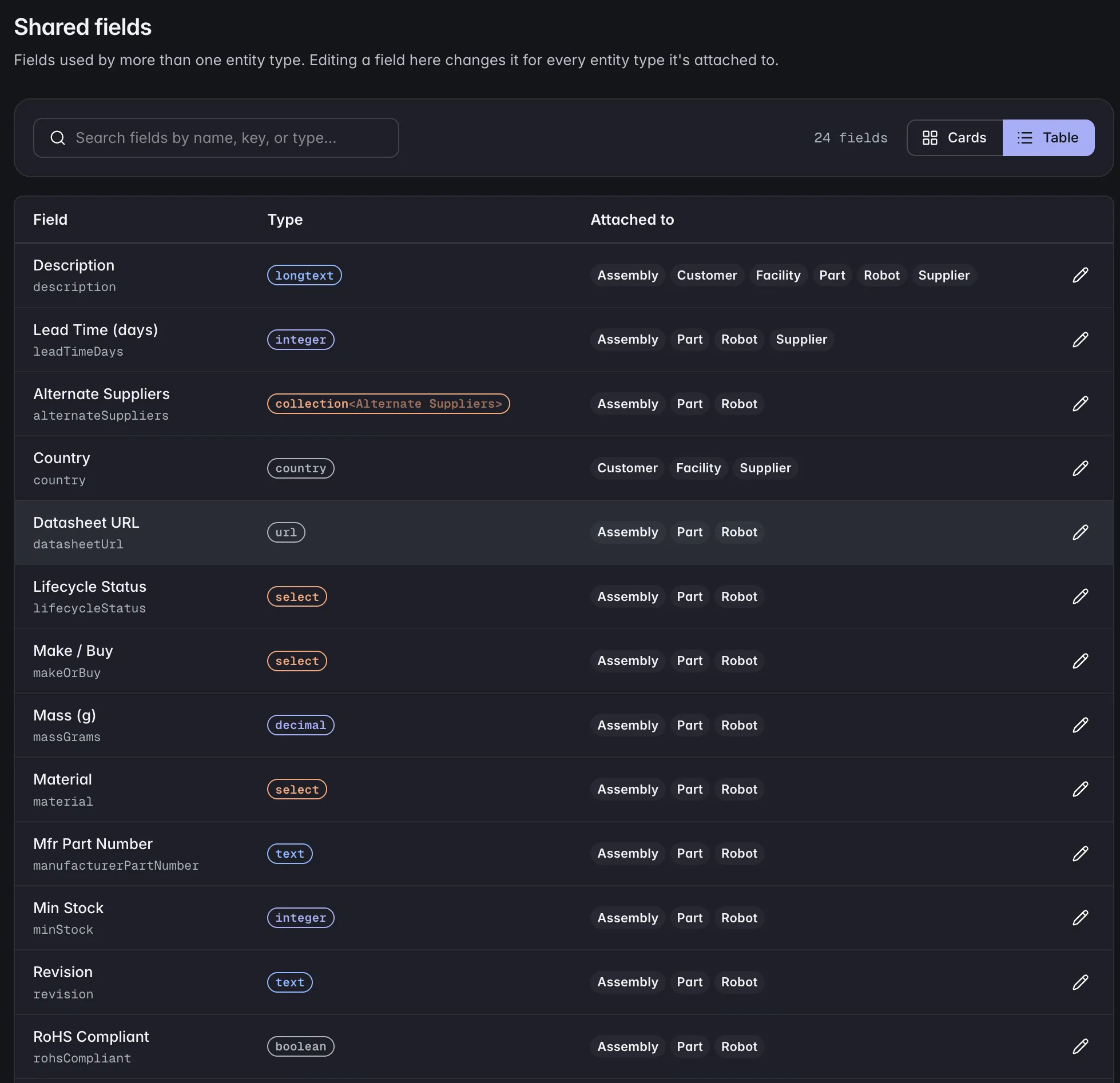Screen dimensions: 1120x1083
Task: Click the Field column header
Action: click(50, 220)
